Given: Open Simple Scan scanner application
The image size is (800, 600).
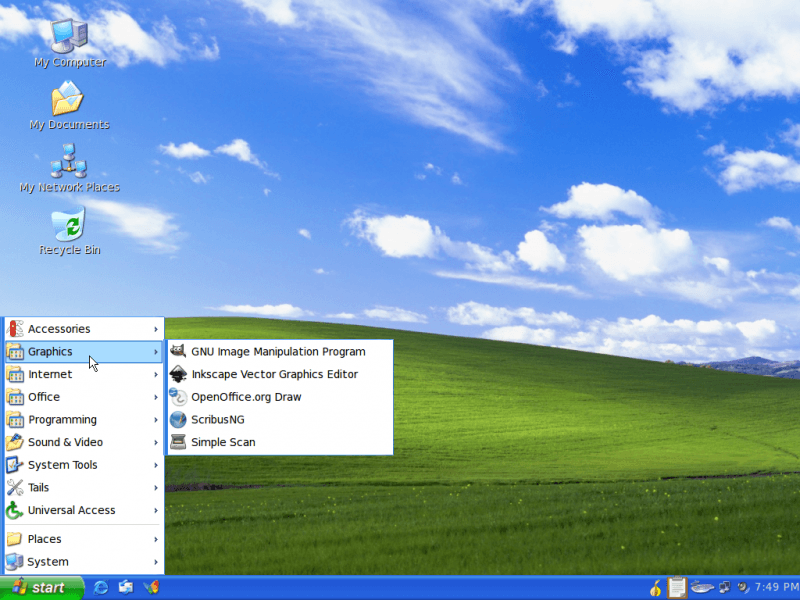Looking at the screenshot, I should [279, 442].
